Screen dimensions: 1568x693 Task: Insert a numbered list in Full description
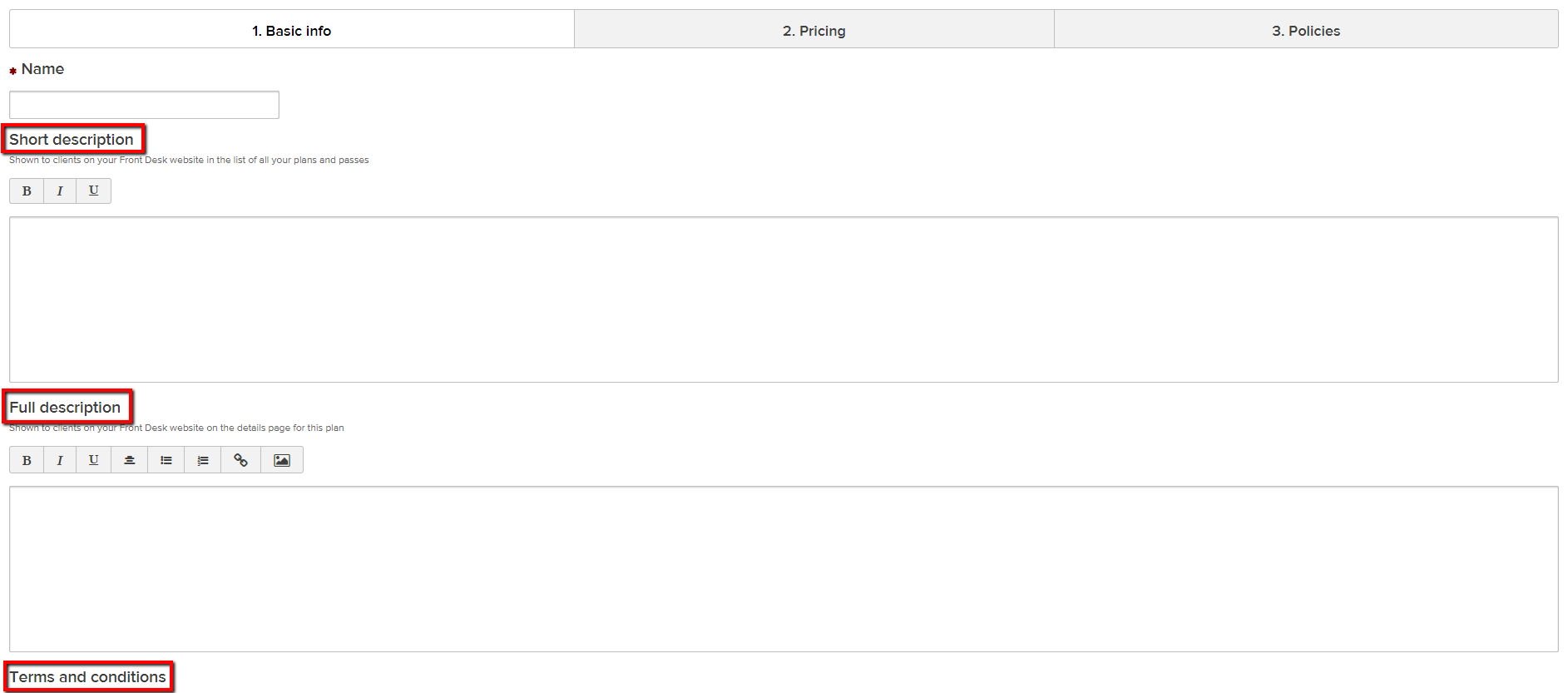203,460
